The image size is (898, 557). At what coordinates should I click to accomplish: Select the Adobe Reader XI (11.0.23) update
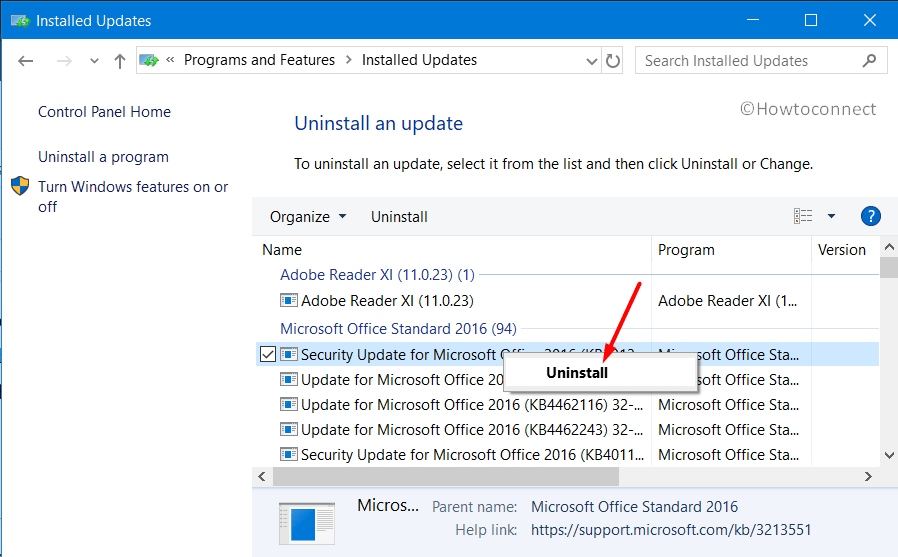click(x=387, y=301)
